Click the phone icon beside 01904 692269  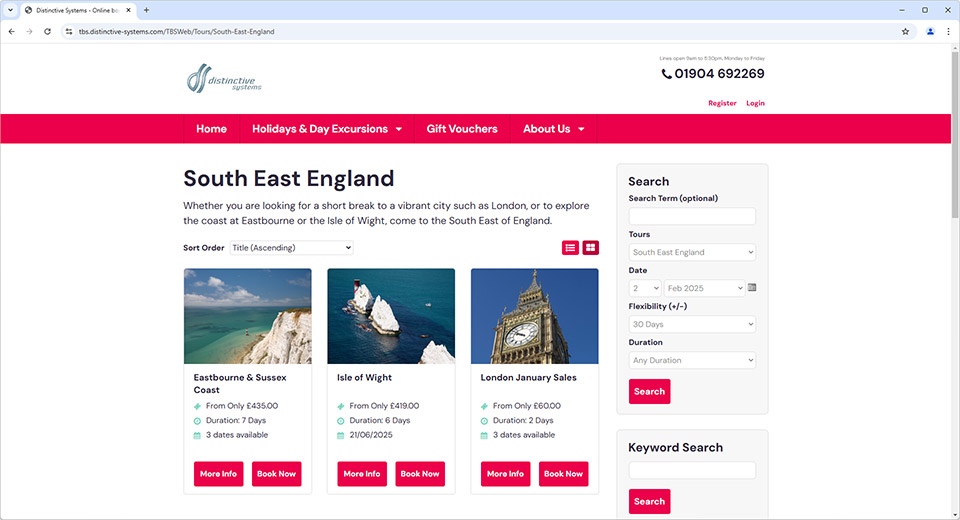tap(666, 74)
